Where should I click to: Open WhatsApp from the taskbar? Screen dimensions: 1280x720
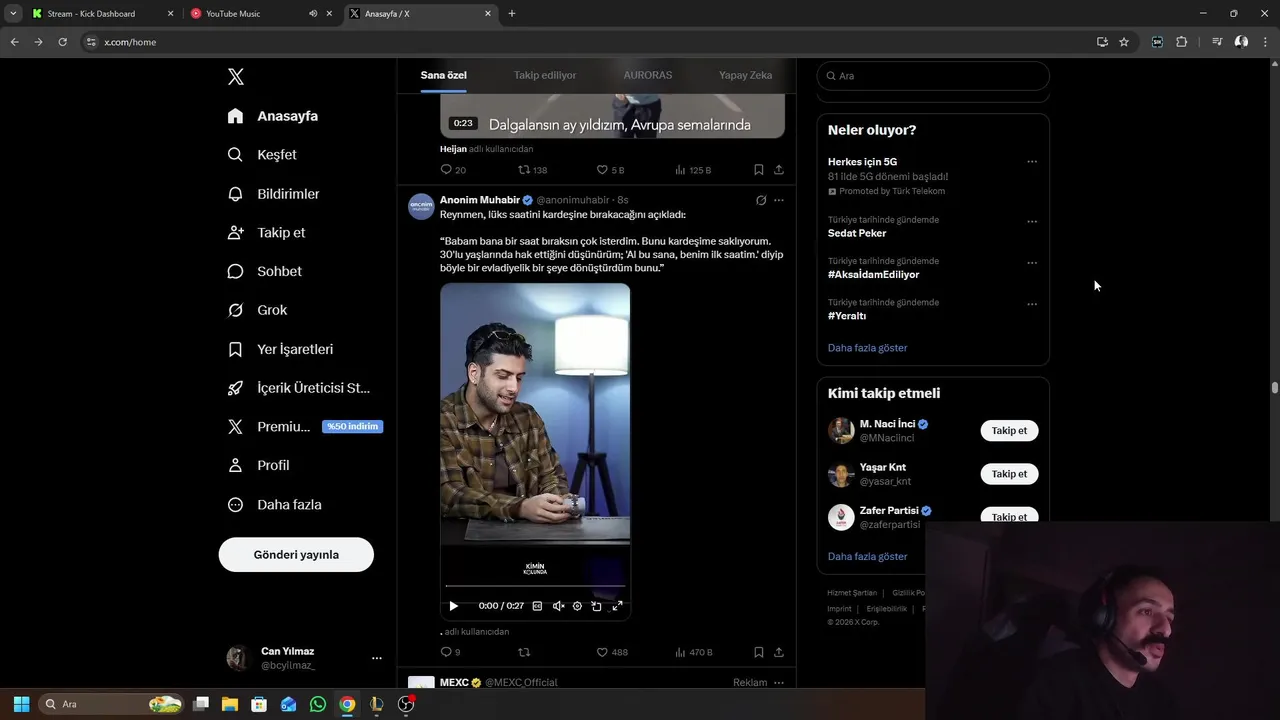318,704
